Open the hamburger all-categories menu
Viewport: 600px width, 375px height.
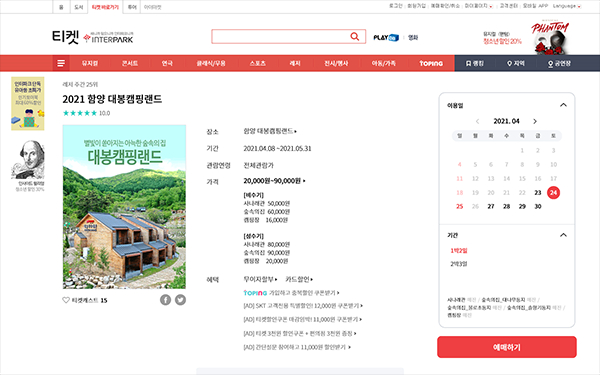point(61,63)
